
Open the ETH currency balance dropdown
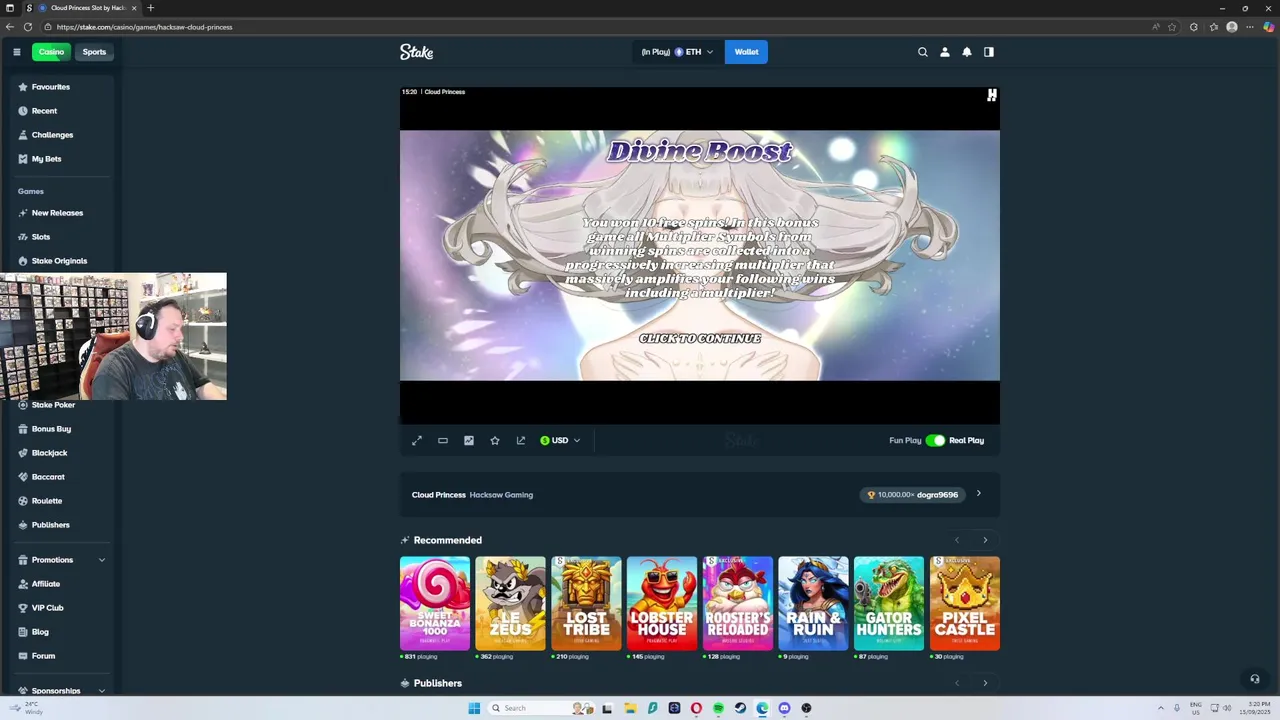tap(677, 52)
